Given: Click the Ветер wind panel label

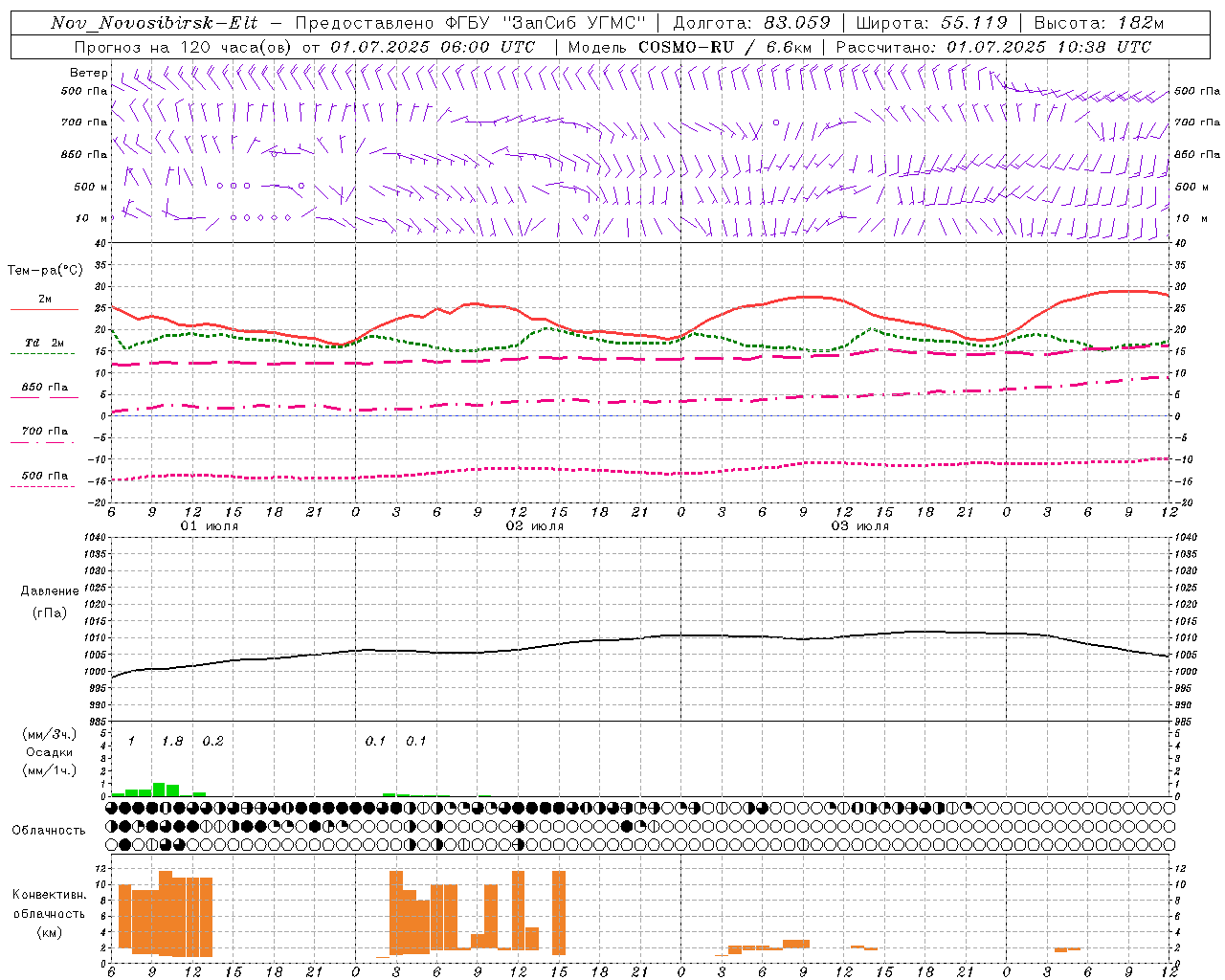Looking at the screenshot, I should tap(89, 73).
